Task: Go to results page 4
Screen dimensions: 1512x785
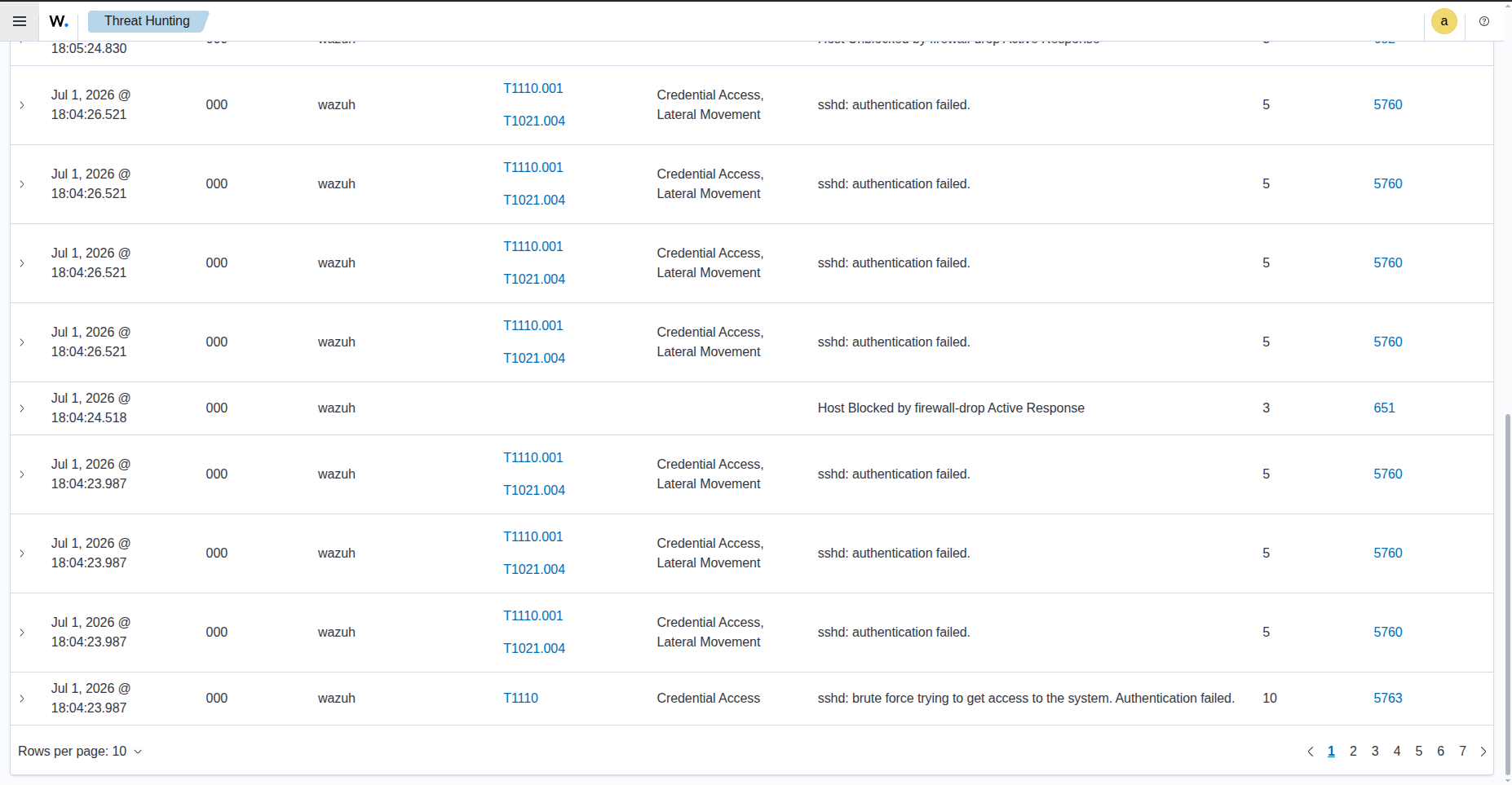Action: [x=1397, y=752]
